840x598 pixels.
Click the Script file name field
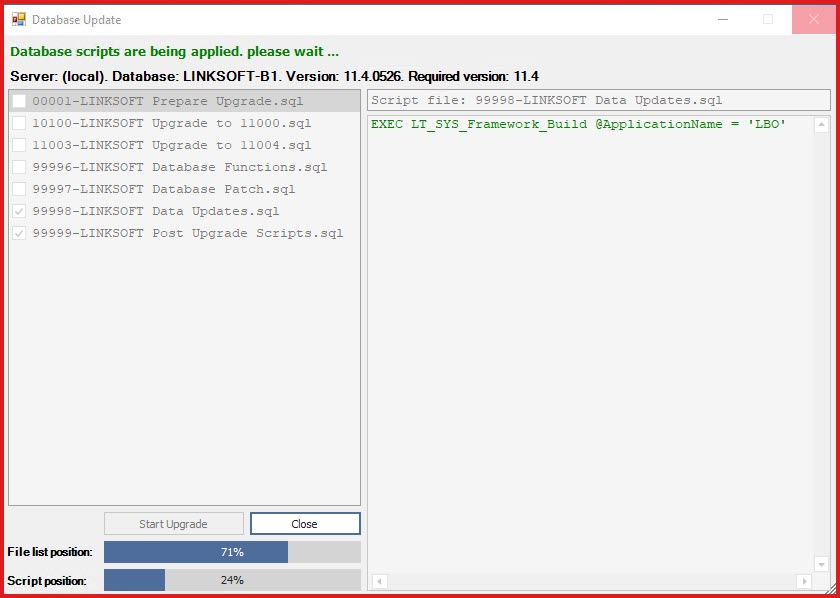tap(598, 100)
